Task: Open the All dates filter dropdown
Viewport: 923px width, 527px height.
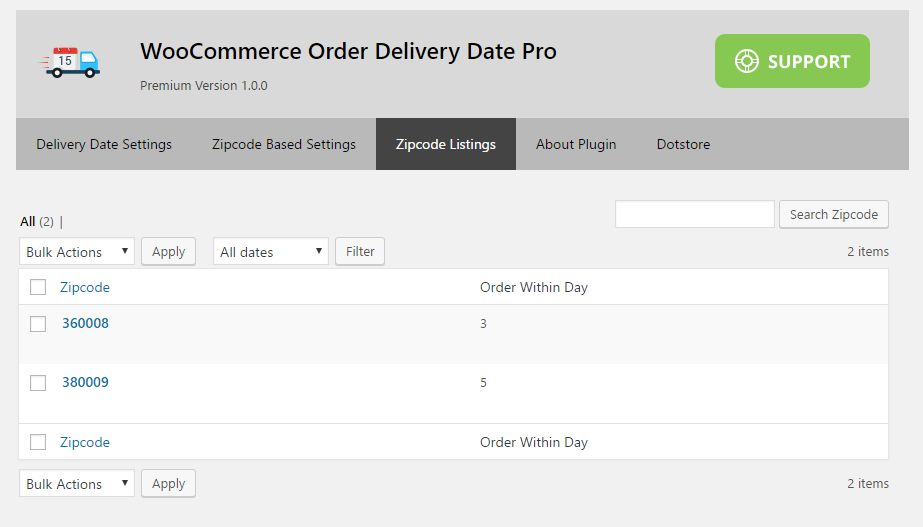Action: click(271, 252)
